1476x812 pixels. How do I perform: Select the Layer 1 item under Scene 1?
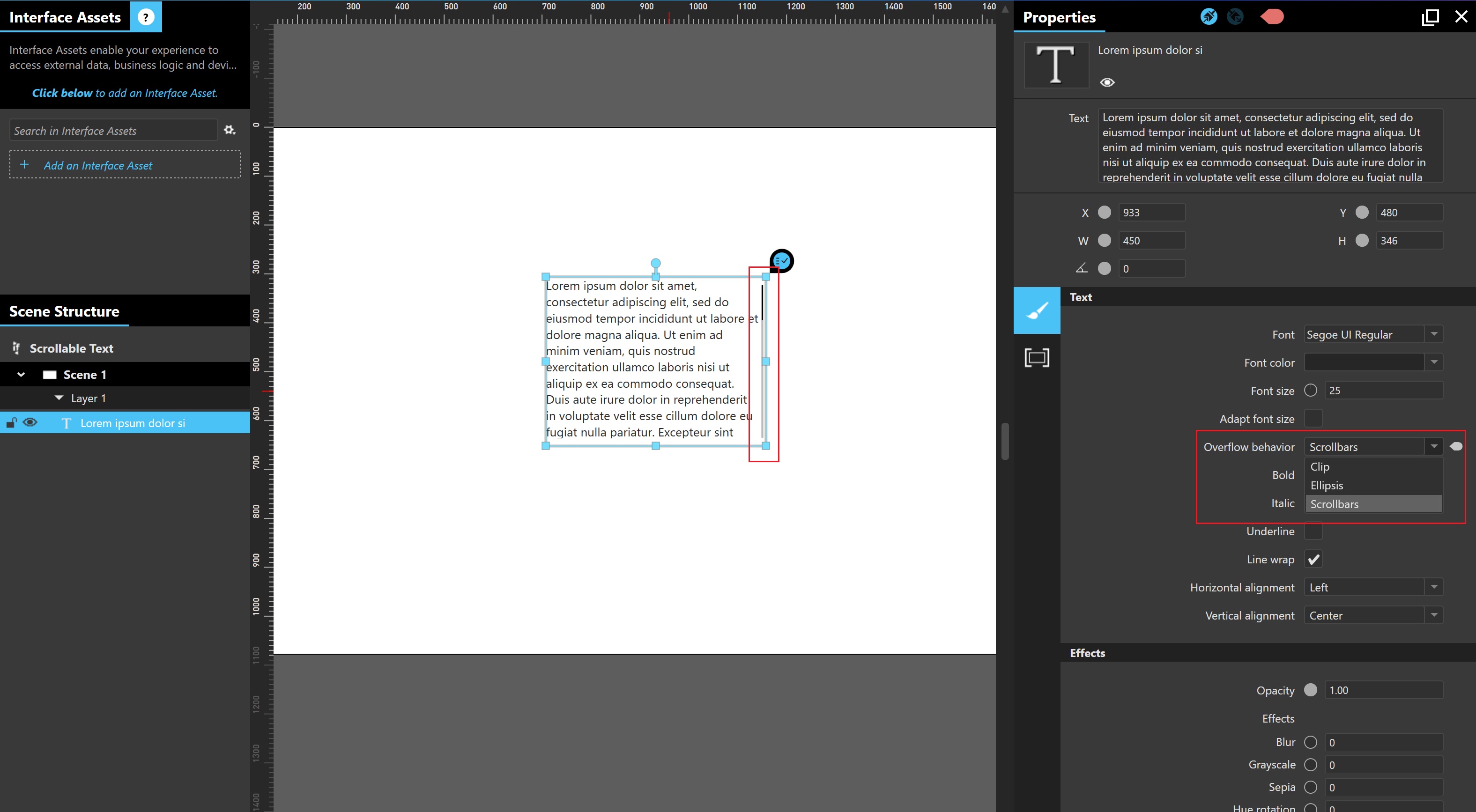(x=88, y=398)
